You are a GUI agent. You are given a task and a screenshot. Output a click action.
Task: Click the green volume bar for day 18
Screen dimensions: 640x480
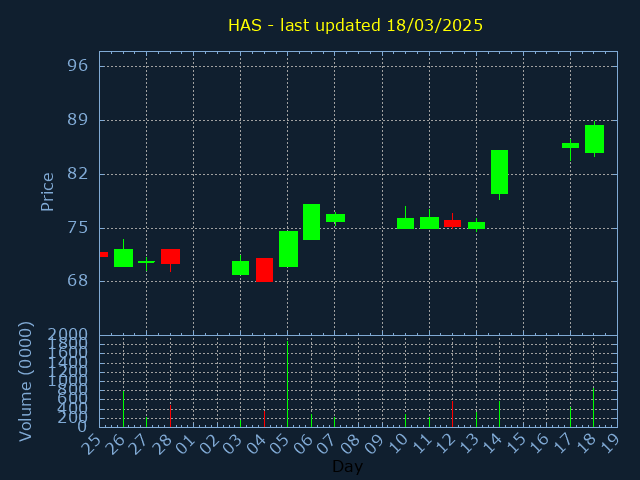click(593, 407)
